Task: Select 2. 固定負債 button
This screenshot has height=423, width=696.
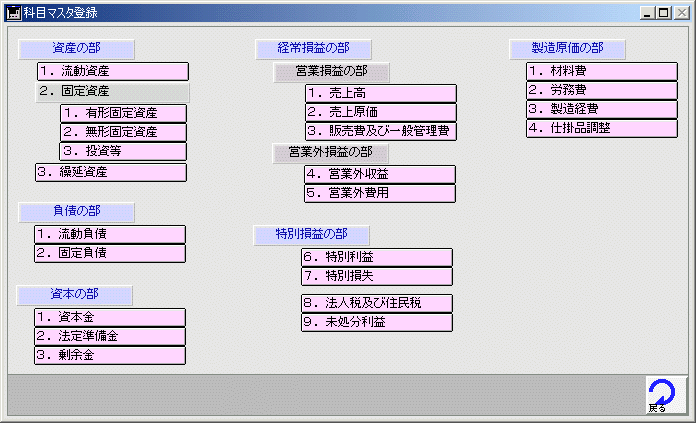Action: point(110,253)
